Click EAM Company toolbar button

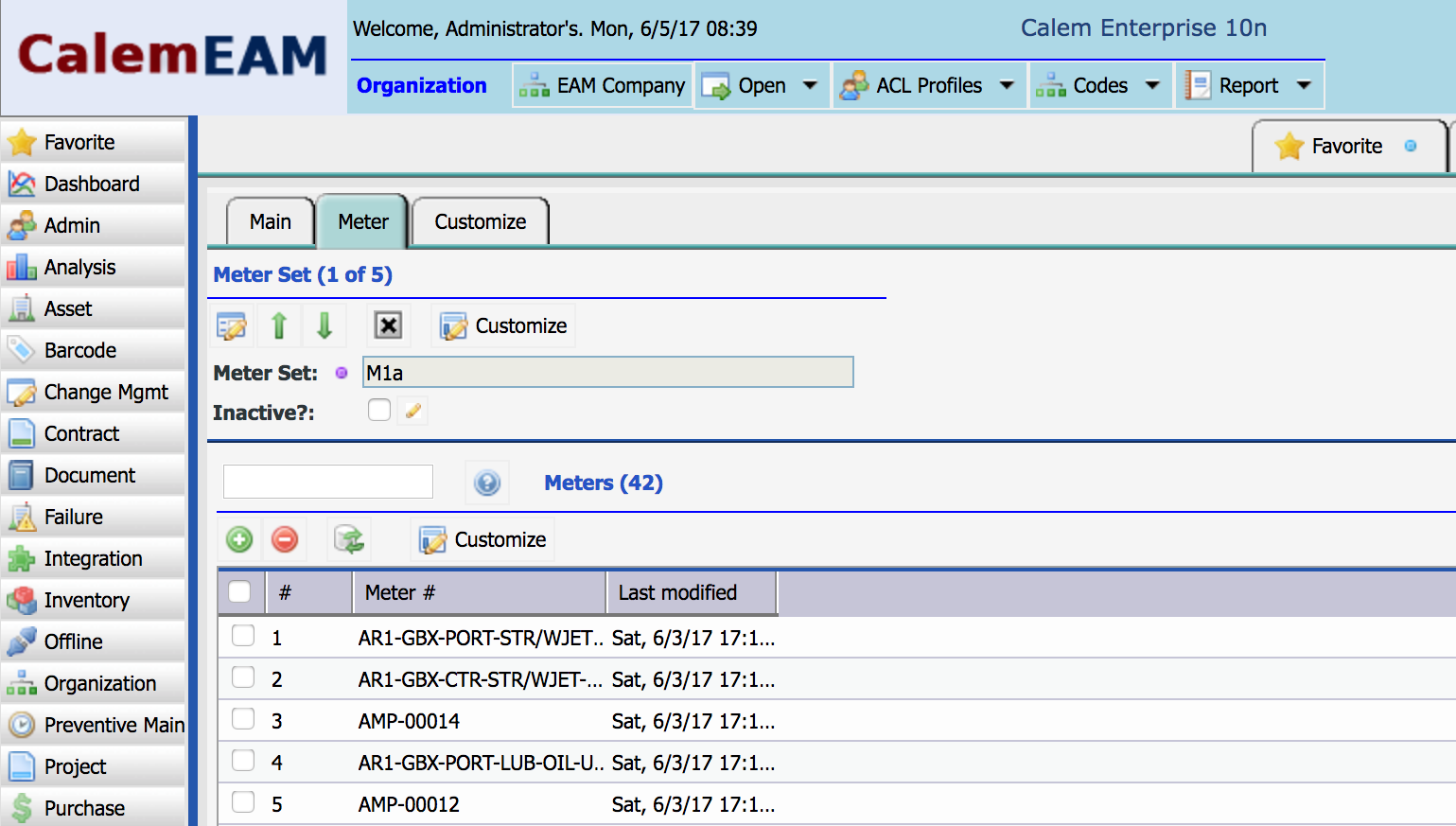pyautogui.click(x=603, y=85)
